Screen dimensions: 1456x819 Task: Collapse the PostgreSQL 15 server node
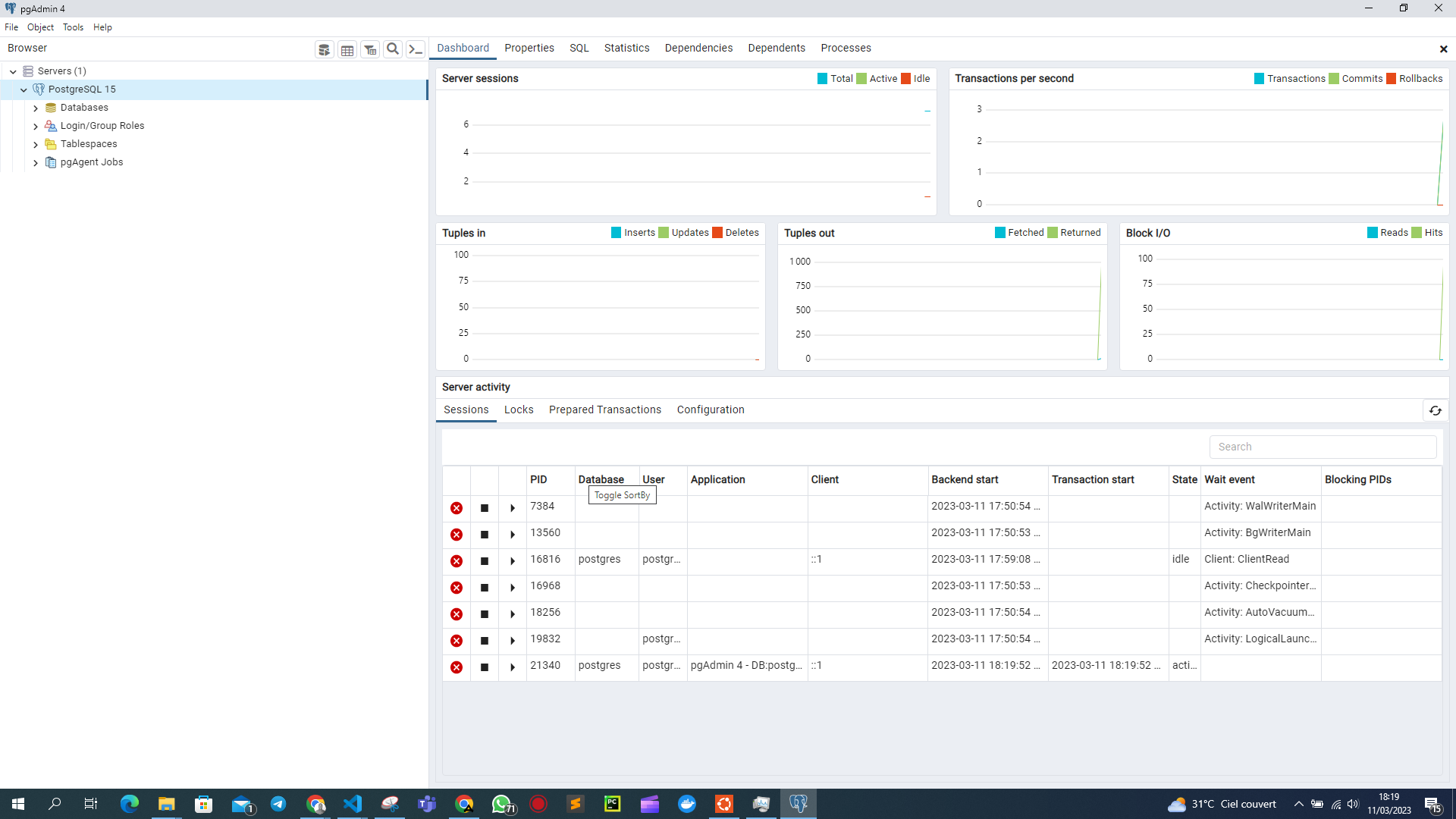[x=24, y=89]
